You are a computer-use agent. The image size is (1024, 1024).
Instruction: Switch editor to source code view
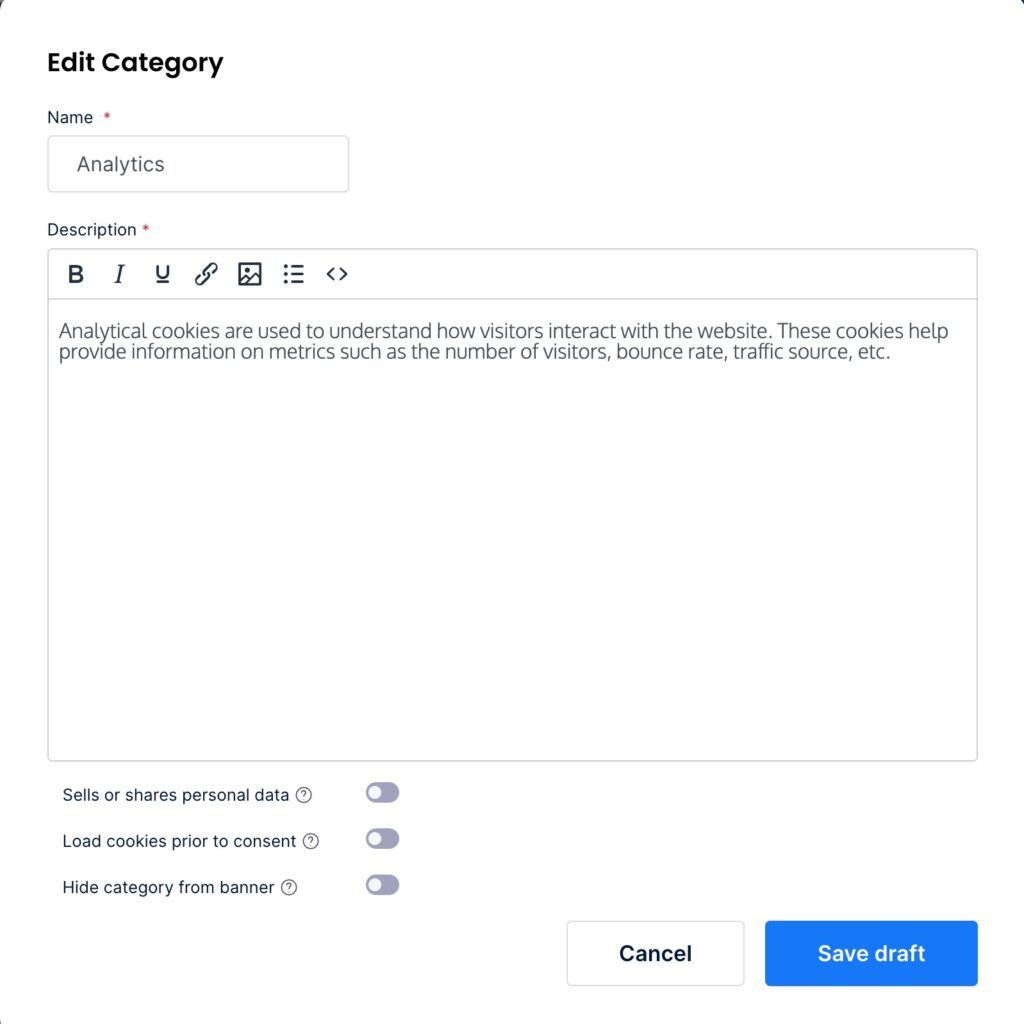pyautogui.click(x=337, y=274)
